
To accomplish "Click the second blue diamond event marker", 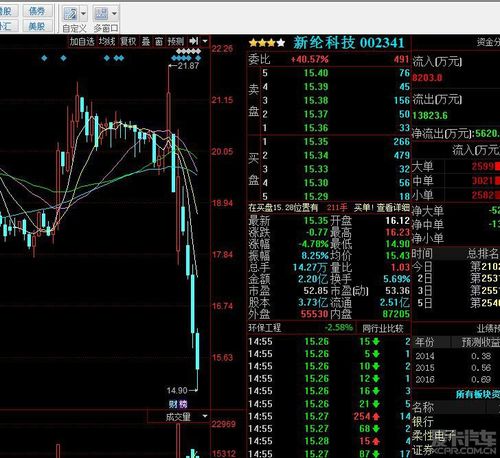I will [x=63, y=58].
